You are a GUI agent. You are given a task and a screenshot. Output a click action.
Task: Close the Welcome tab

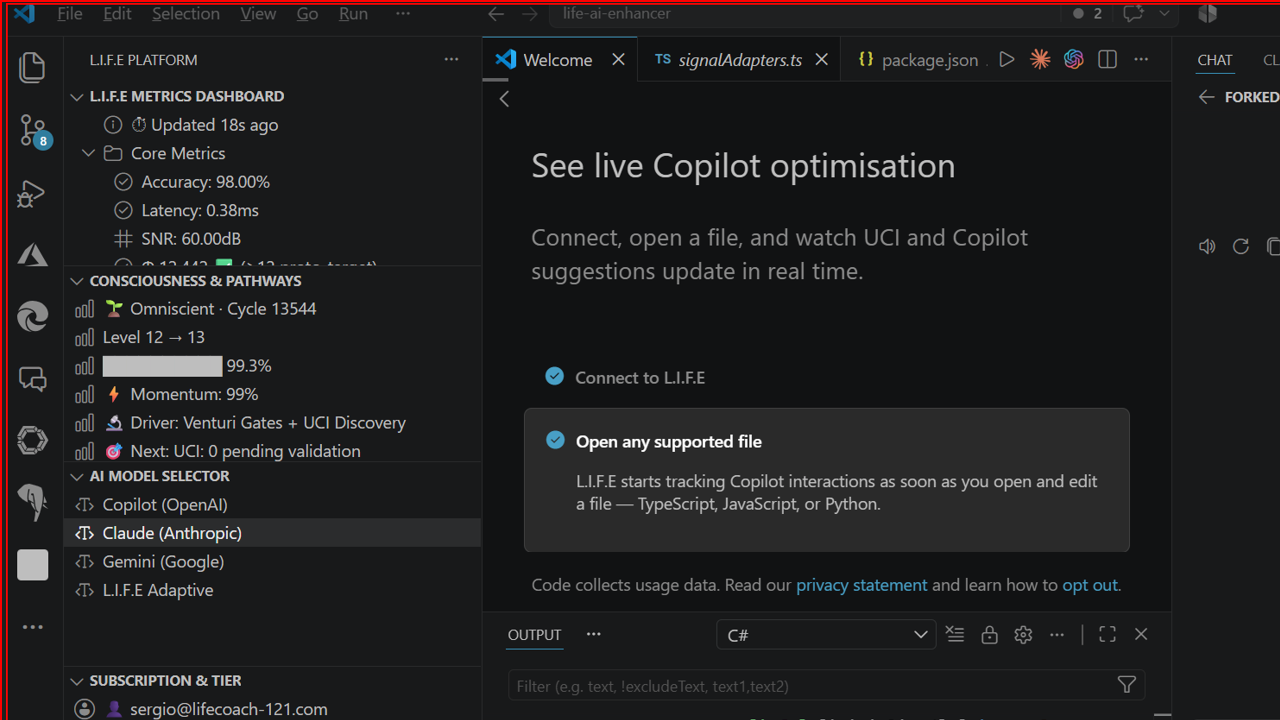click(618, 60)
